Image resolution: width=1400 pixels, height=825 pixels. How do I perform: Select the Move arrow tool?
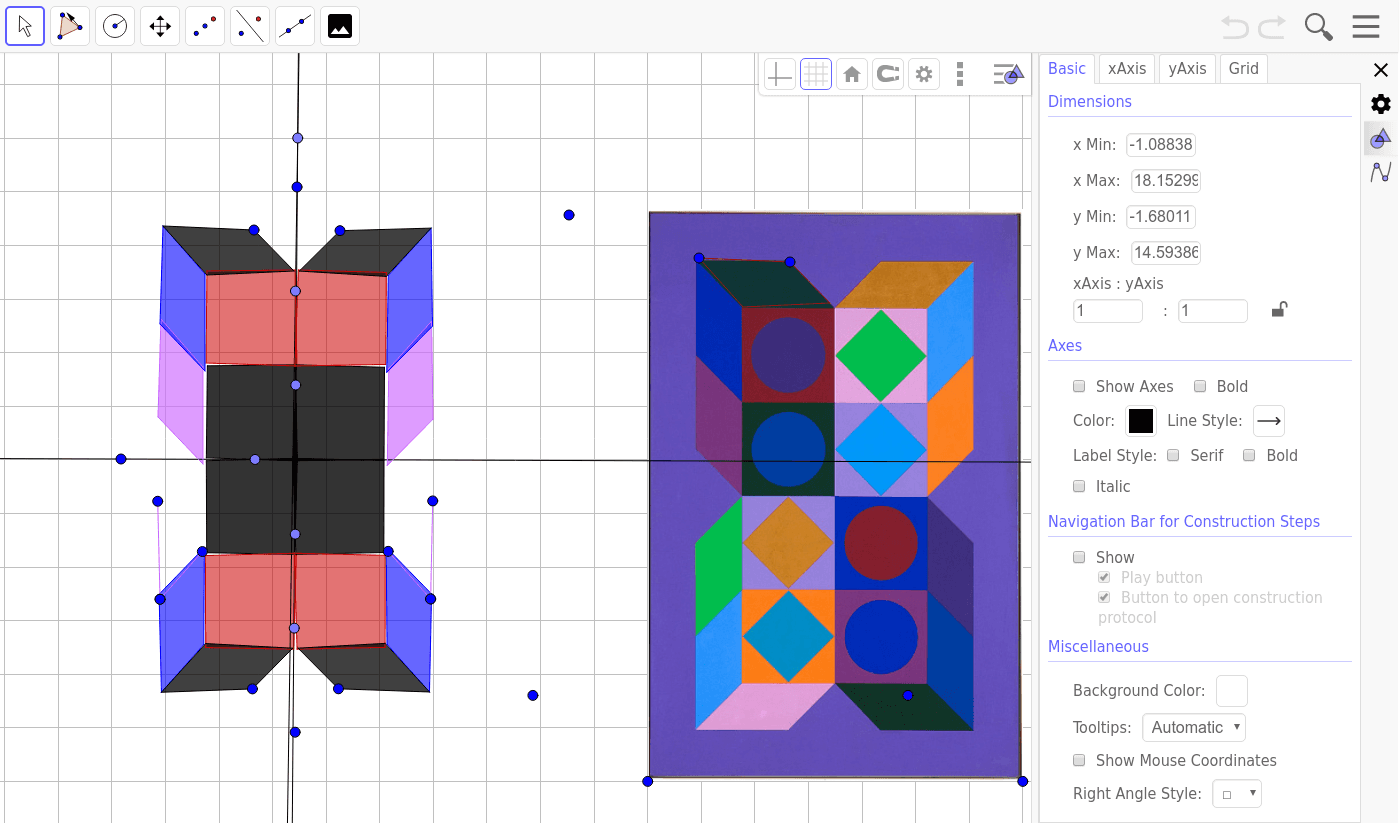click(25, 26)
